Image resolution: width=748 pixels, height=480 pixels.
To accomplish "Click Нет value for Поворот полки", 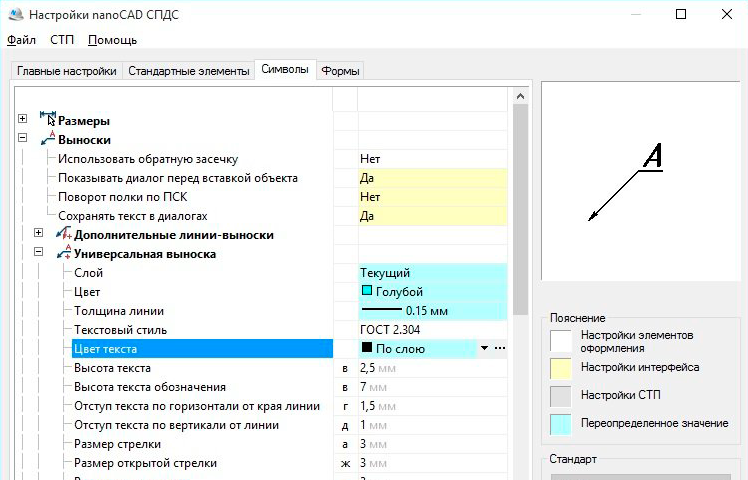I will click(433, 197).
